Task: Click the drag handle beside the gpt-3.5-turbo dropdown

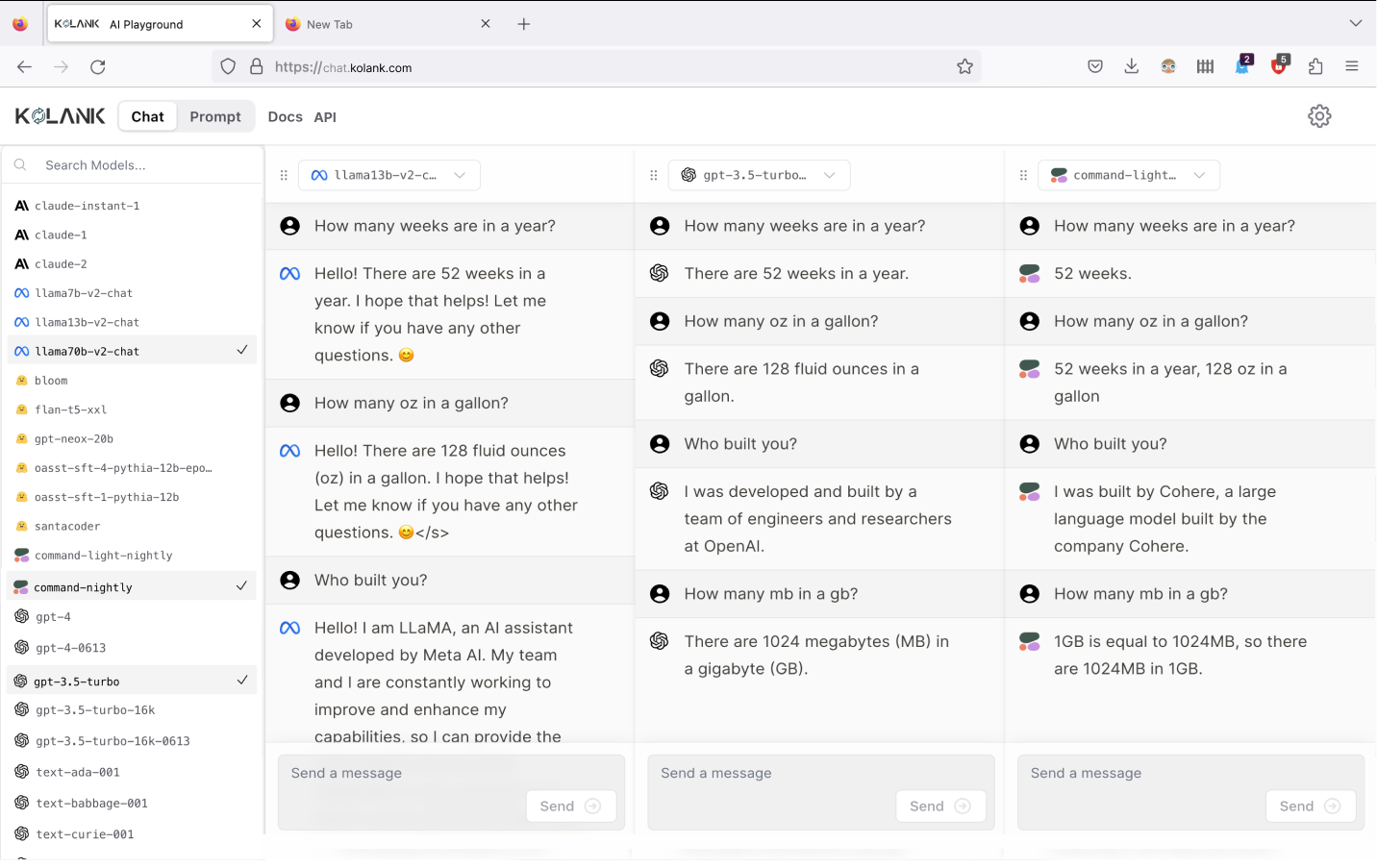Action: pyautogui.click(x=653, y=175)
